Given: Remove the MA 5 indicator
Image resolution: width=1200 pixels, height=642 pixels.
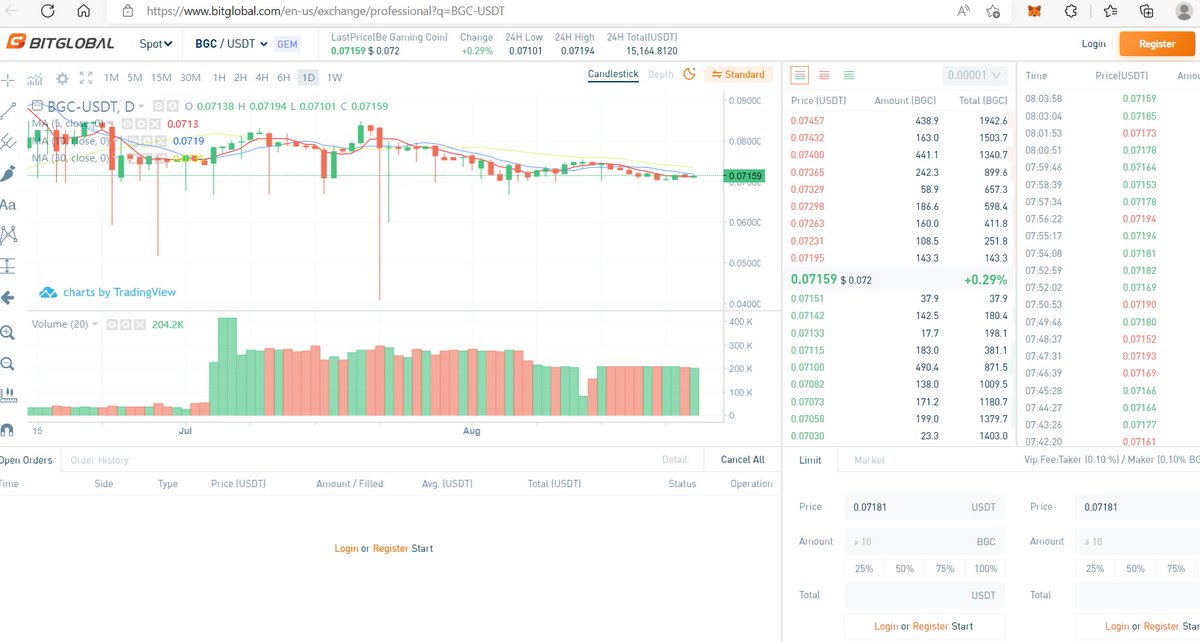Looking at the screenshot, I should click(155, 124).
